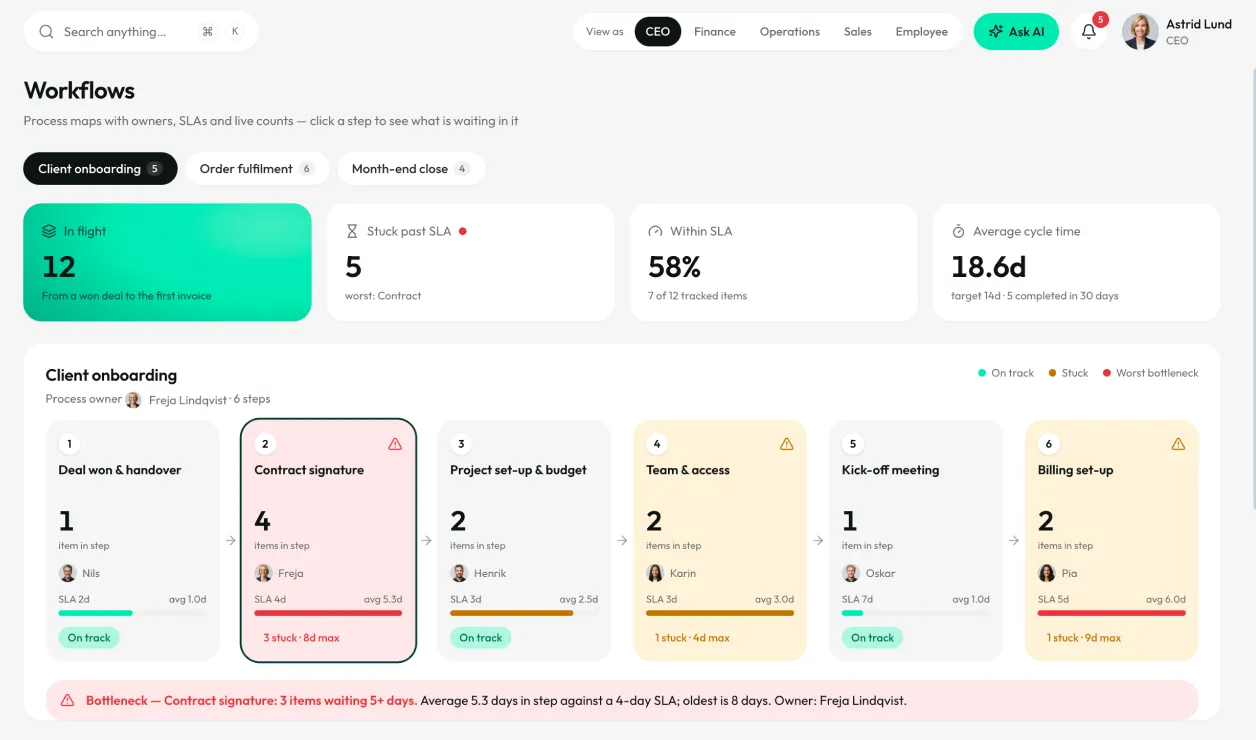Click the red Stuck past SLA dot

463,231
